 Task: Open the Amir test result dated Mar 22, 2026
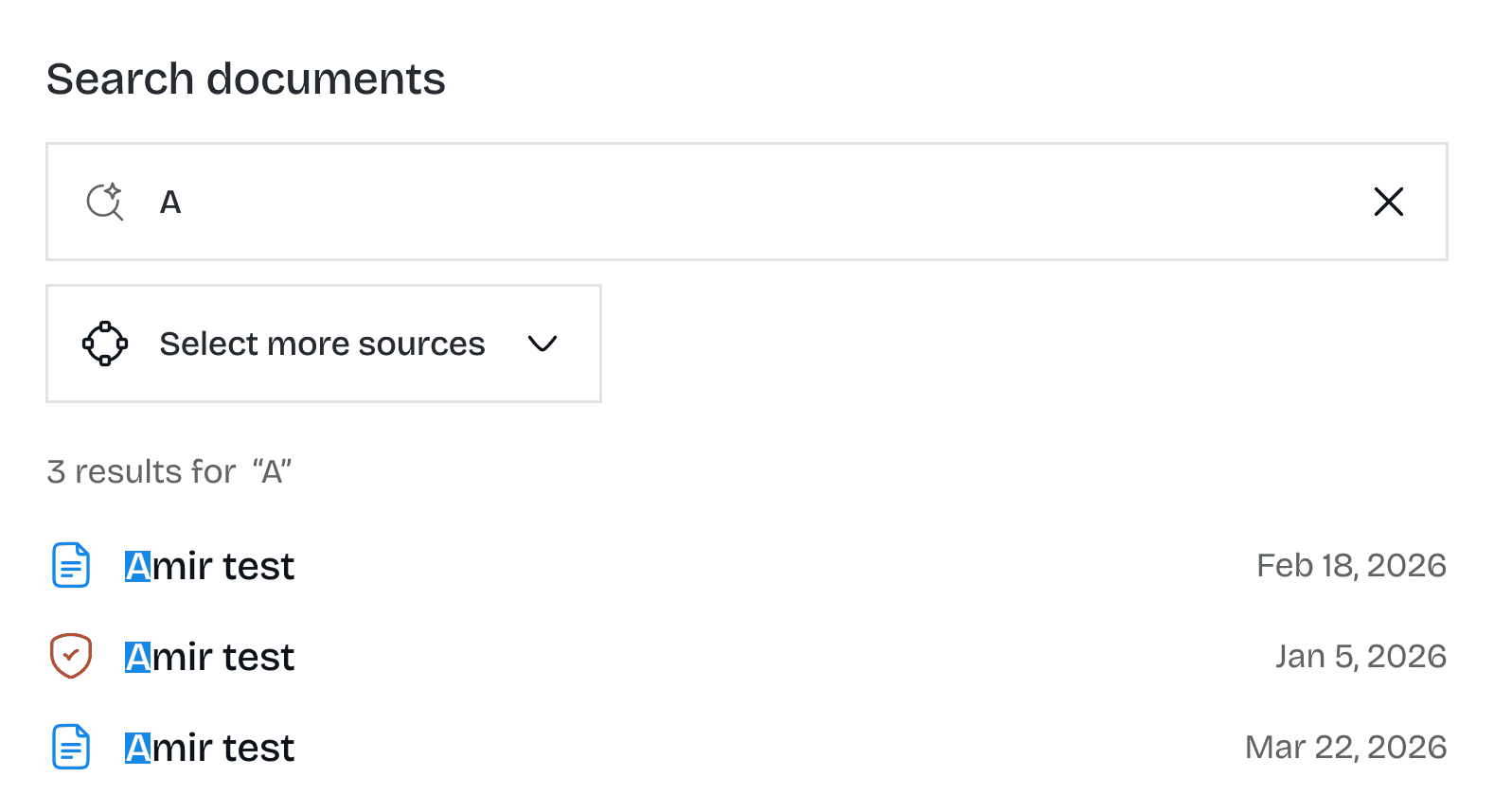point(223,748)
